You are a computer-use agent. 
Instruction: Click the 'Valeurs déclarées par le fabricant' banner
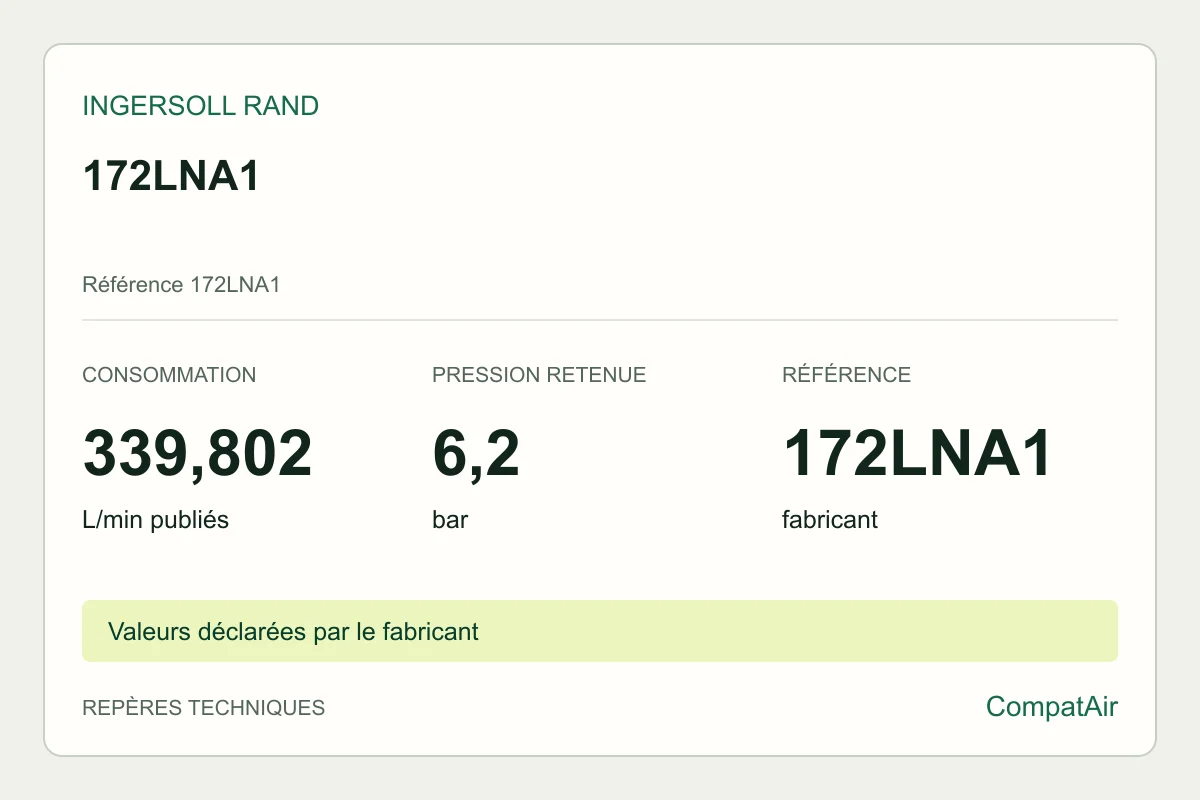[x=600, y=631]
